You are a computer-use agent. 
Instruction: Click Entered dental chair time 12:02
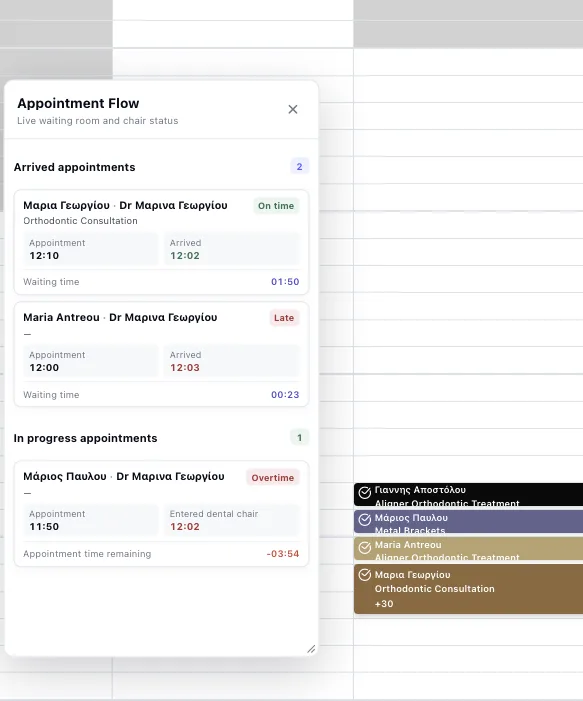point(185,527)
